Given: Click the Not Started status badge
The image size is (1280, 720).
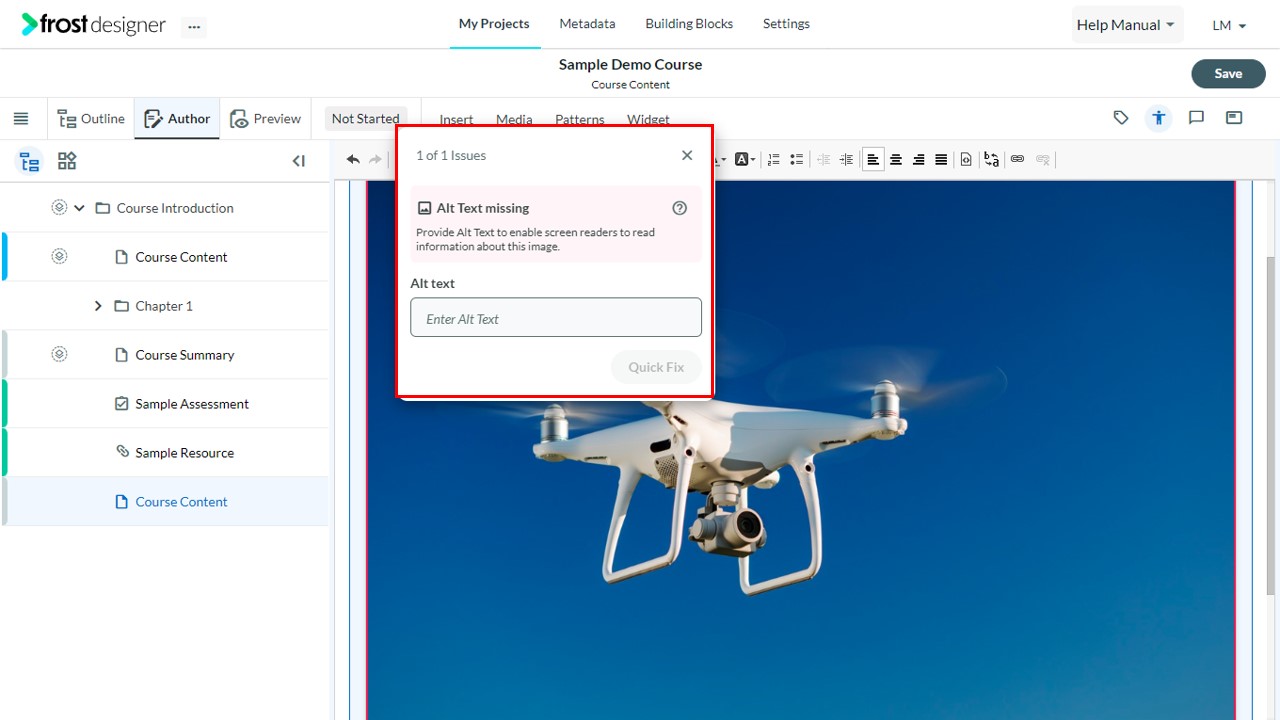Looking at the screenshot, I should (365, 118).
